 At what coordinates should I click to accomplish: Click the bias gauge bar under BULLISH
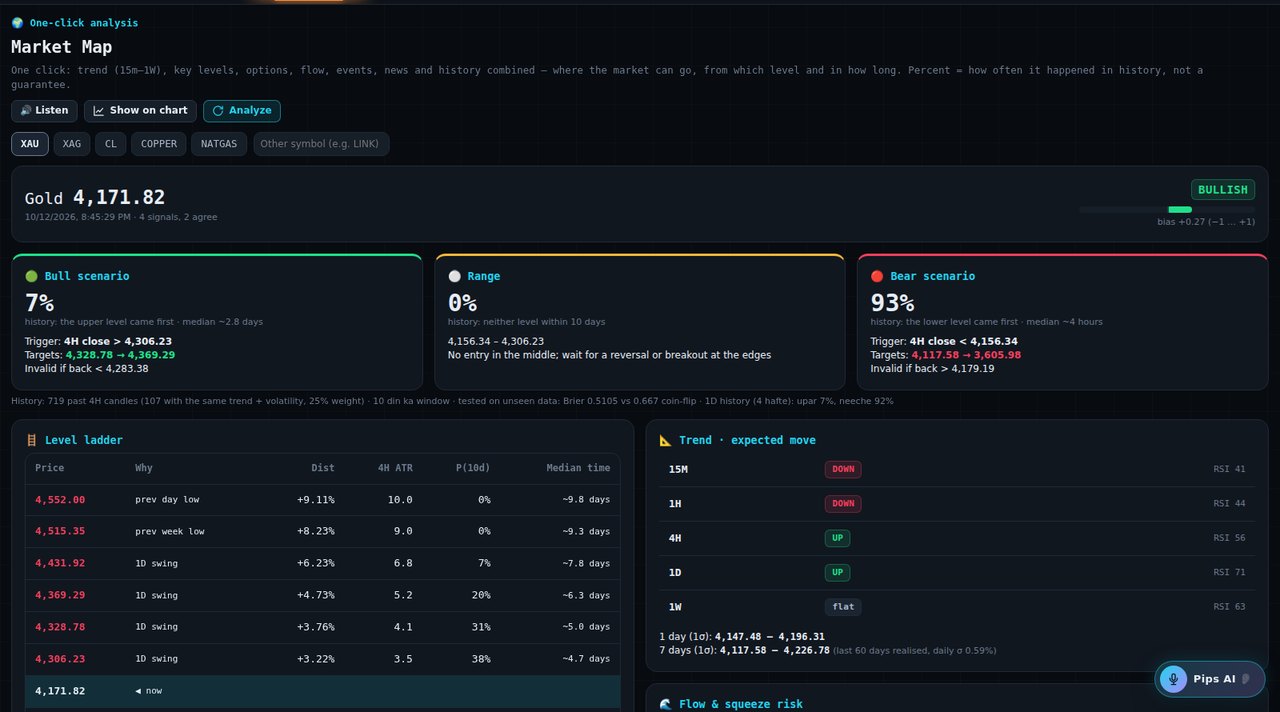[1167, 209]
